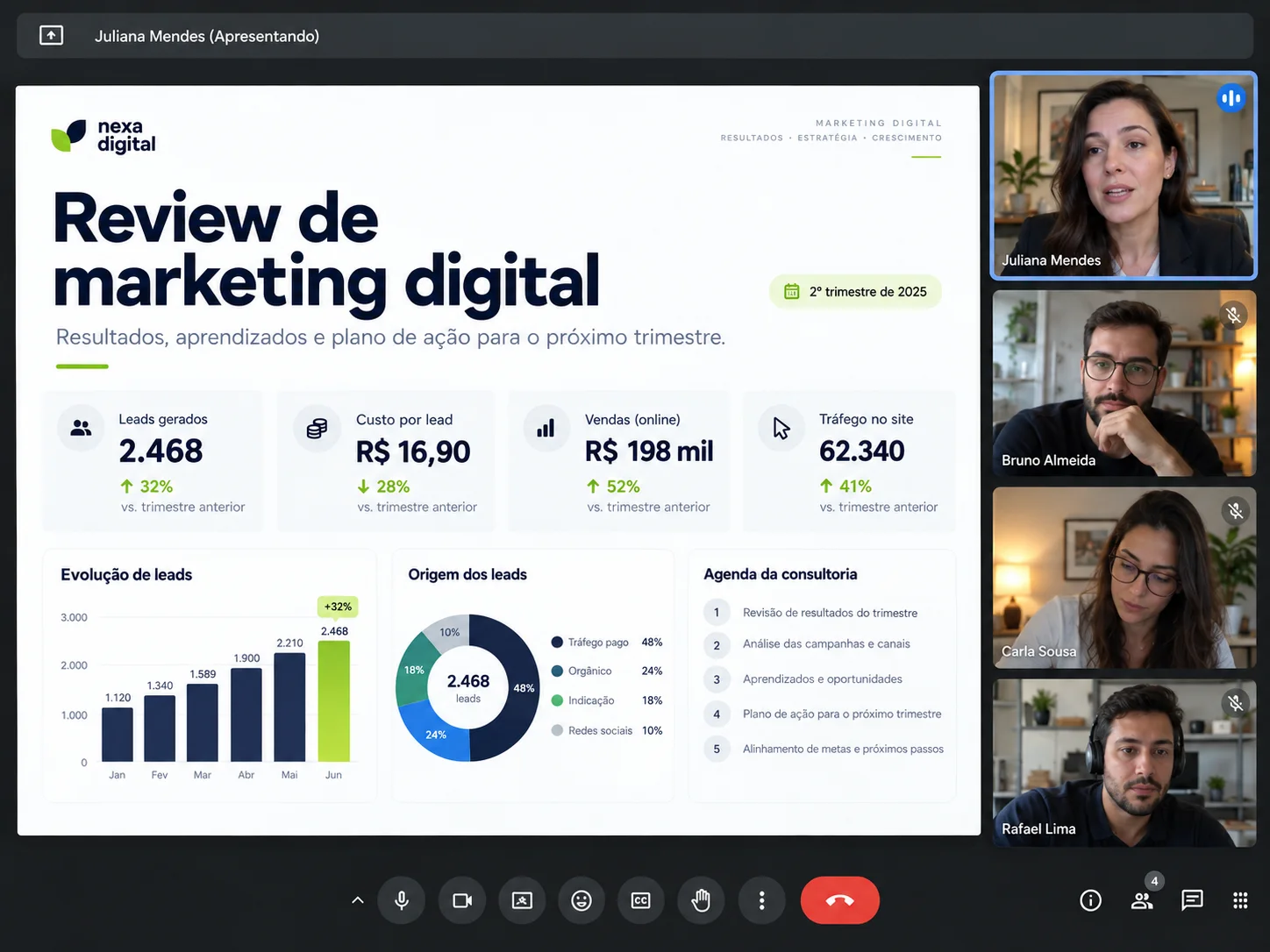
Task: Raise your hand
Action: click(701, 900)
